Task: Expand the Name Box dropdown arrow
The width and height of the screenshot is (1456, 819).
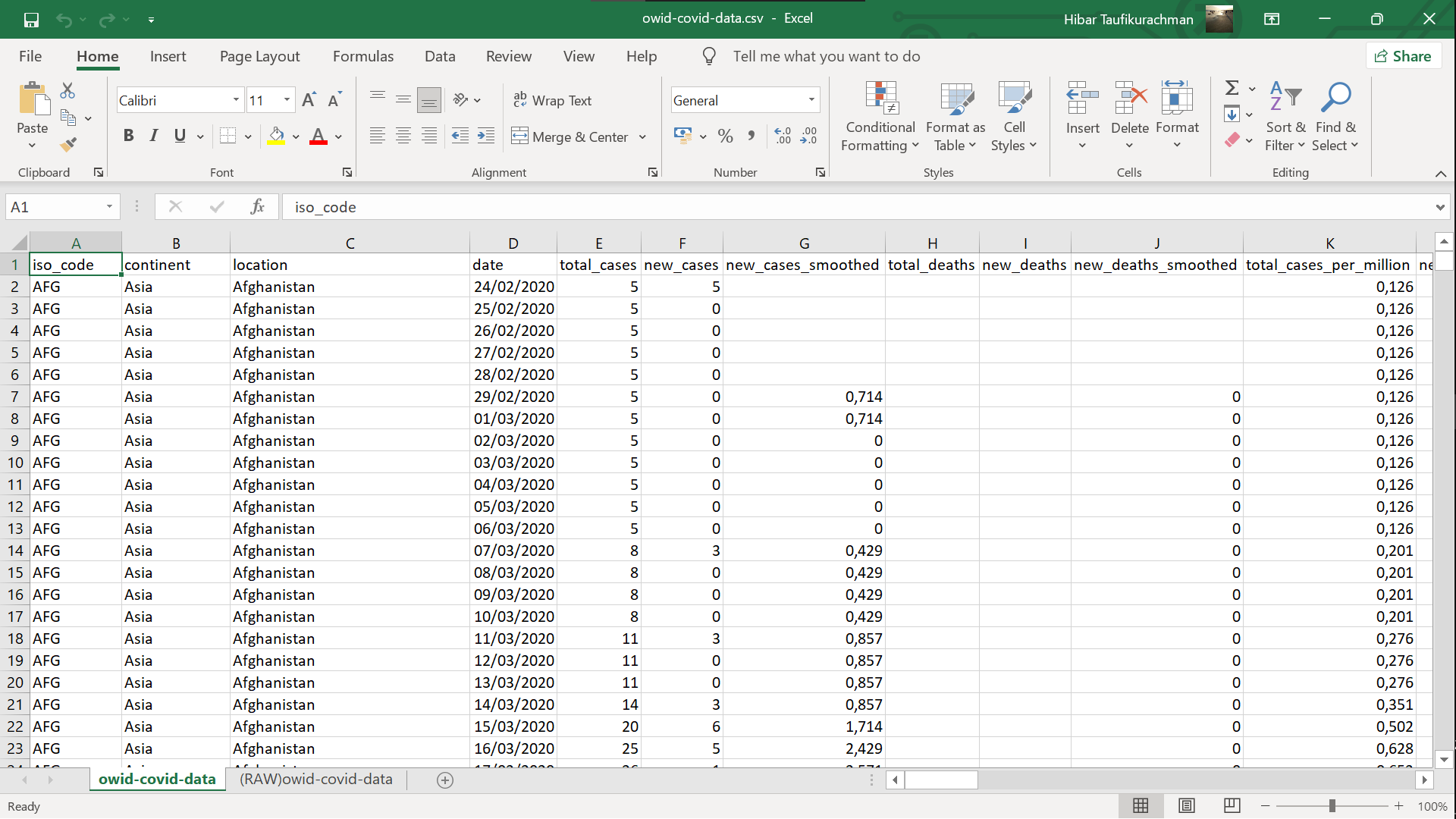Action: coord(109,207)
